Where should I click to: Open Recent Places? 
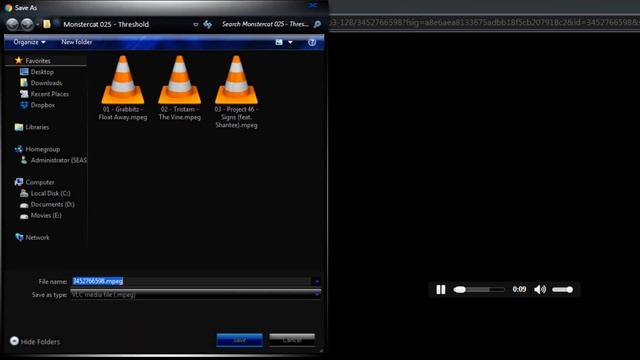coord(49,94)
